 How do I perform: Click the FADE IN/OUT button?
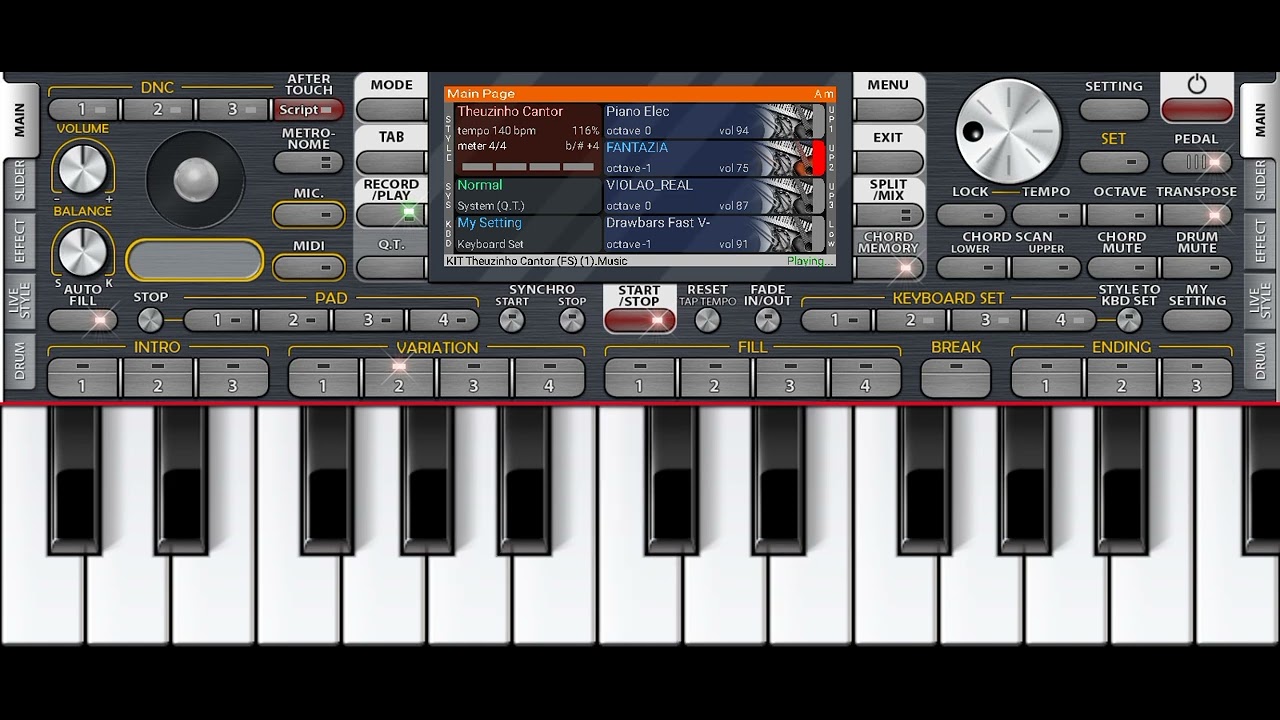pos(767,320)
